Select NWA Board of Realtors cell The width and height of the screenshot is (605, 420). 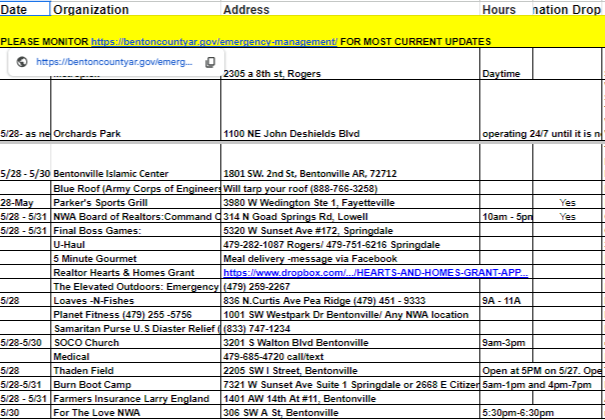click(x=136, y=216)
